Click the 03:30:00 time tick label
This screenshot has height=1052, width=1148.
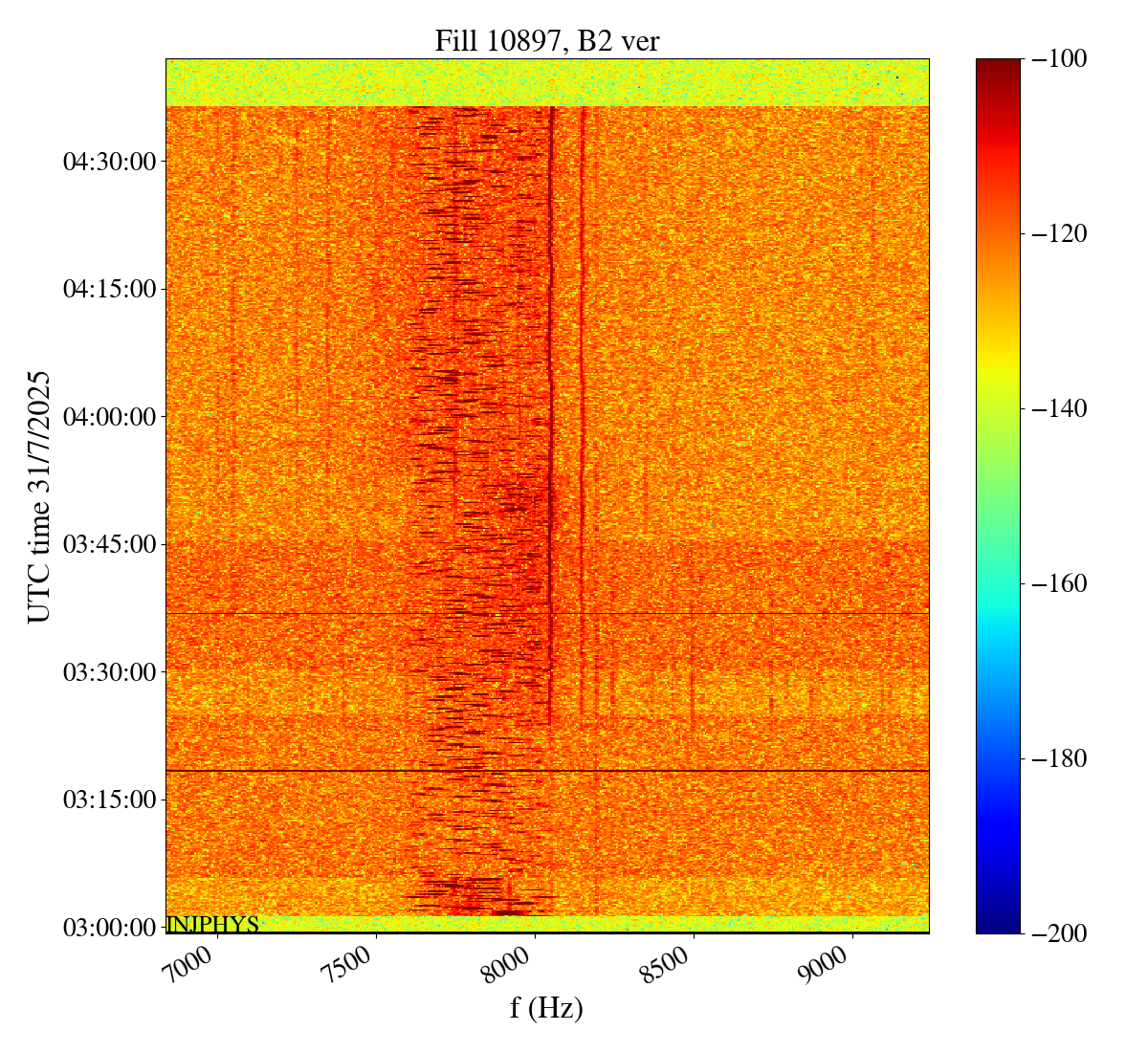point(109,672)
